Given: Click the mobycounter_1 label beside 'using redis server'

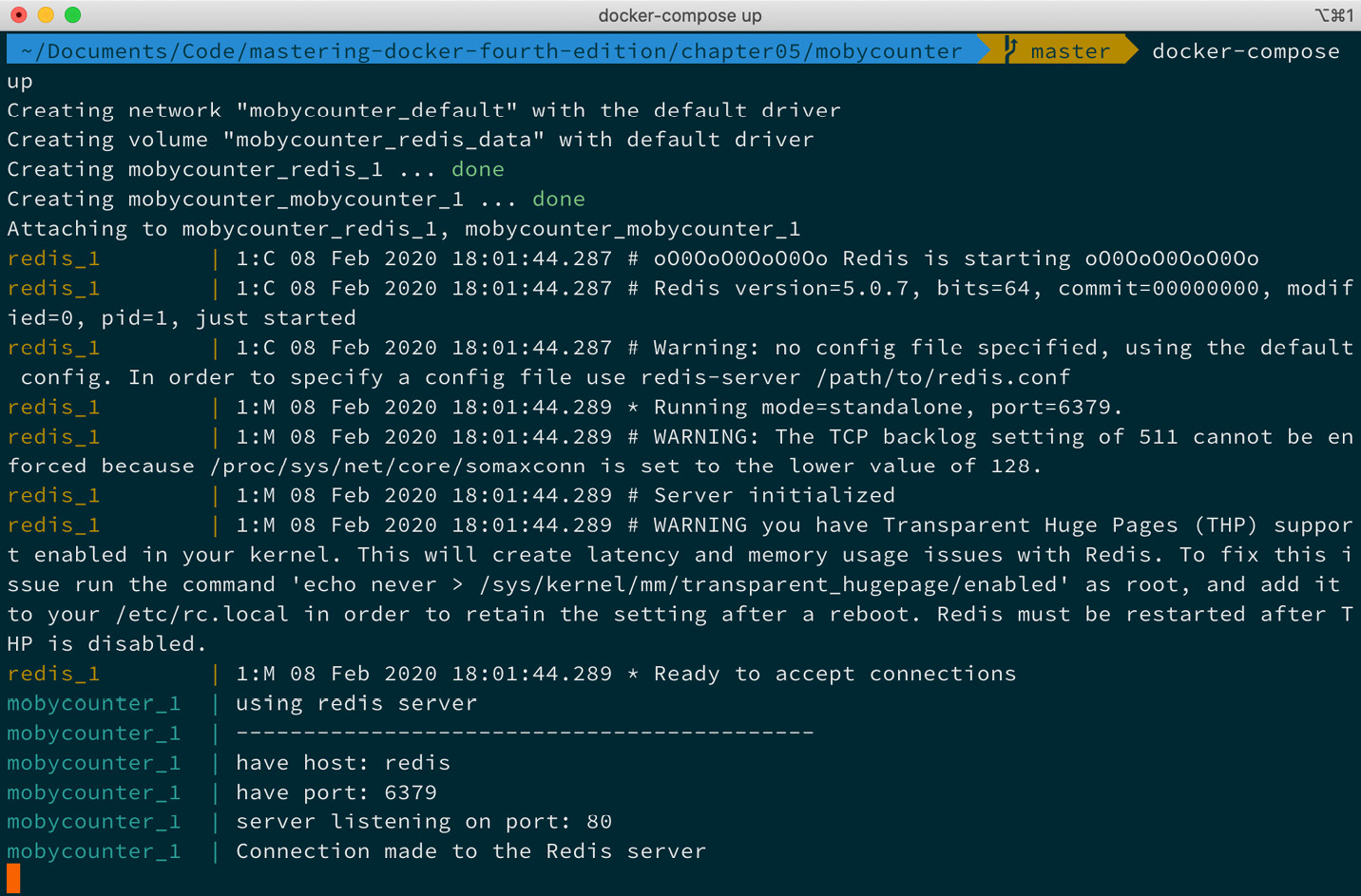Looking at the screenshot, I should tap(93, 703).
